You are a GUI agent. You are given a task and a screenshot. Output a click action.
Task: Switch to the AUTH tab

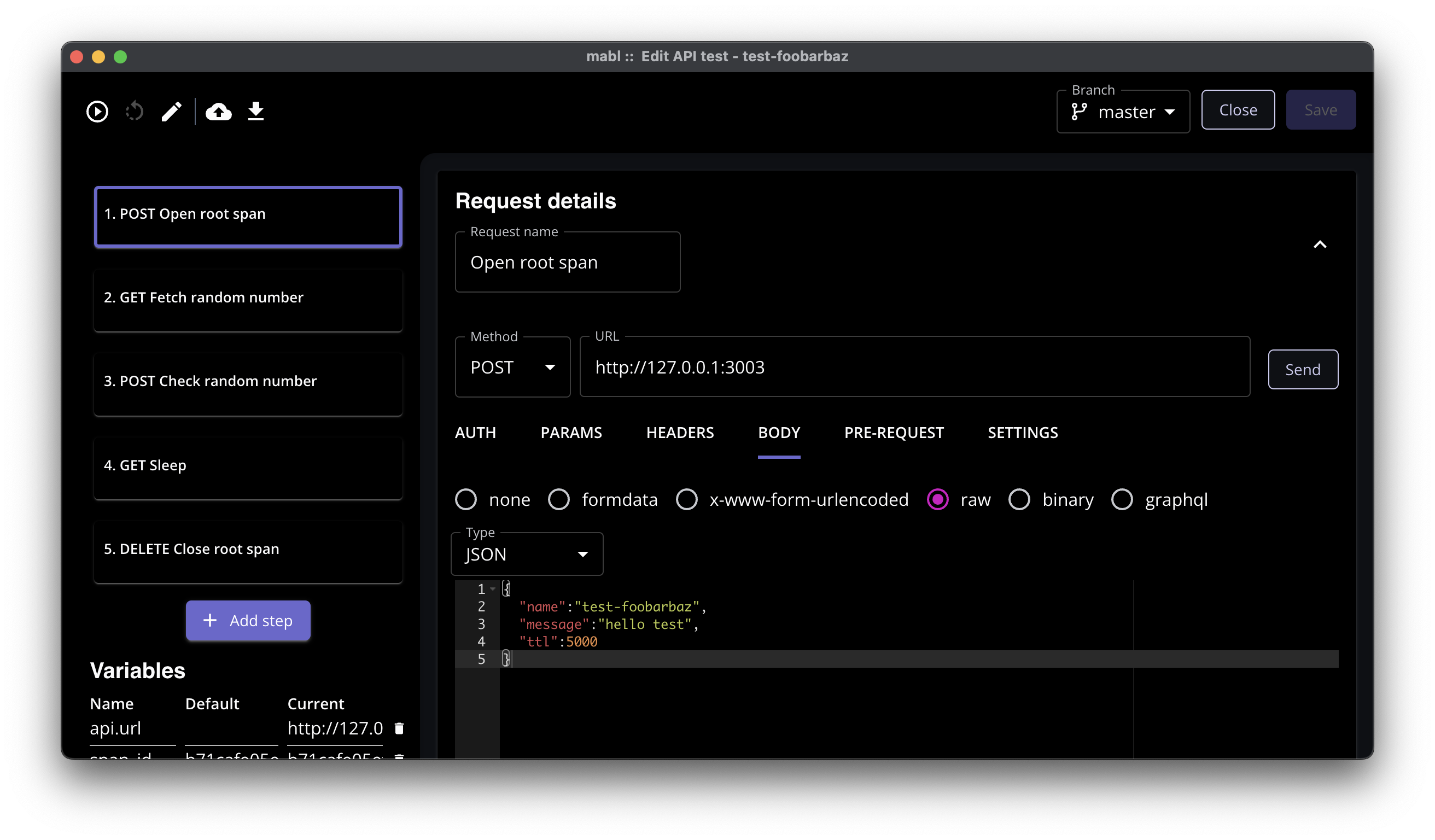click(475, 433)
